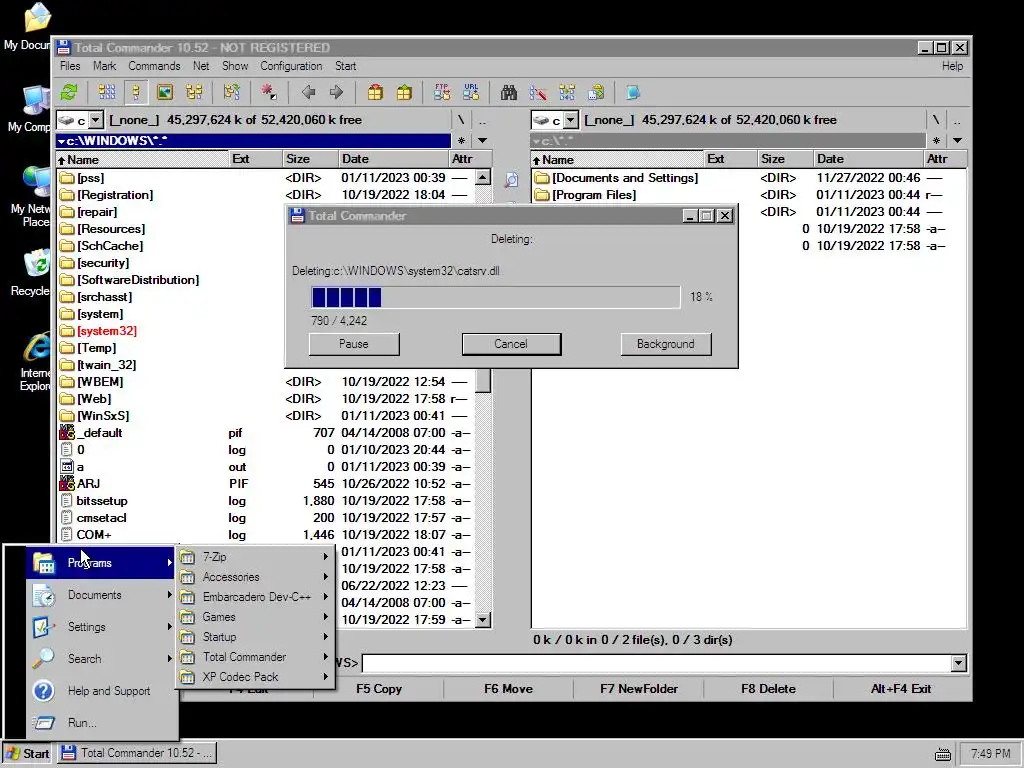Image resolution: width=1024 pixels, height=768 pixels.
Task: Select the full file list view icon
Action: pos(136,93)
